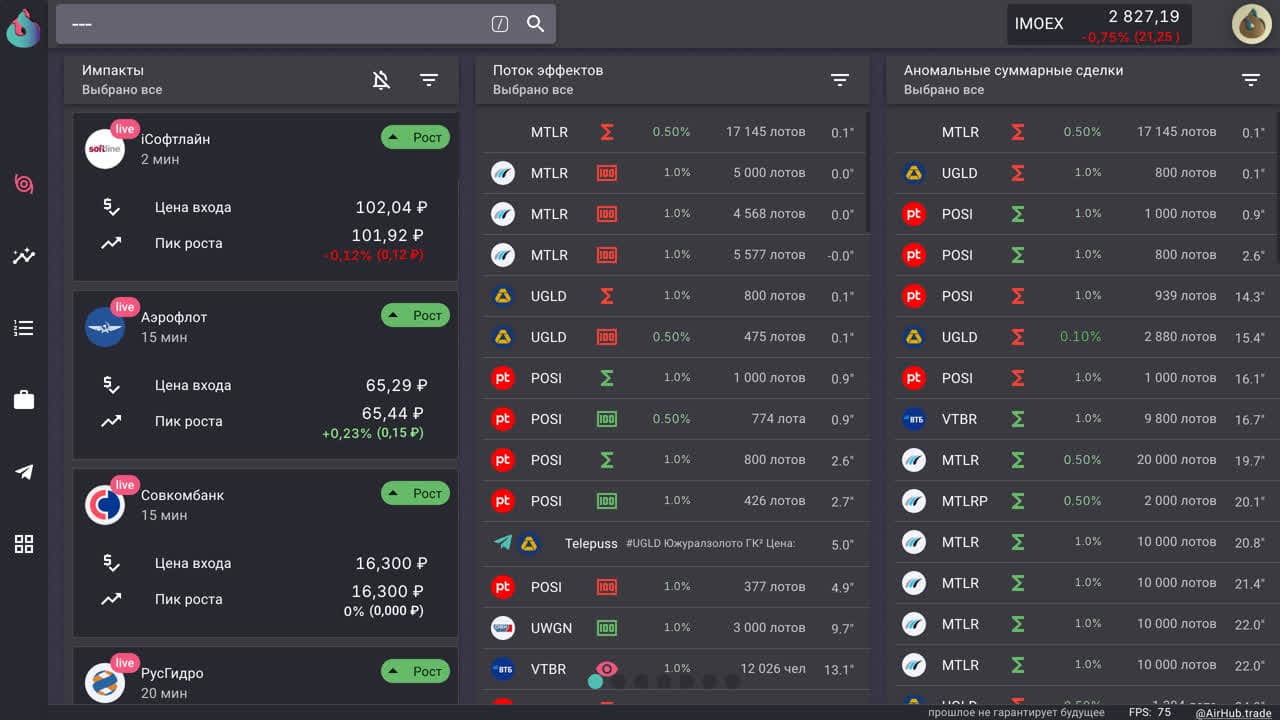The image size is (1280, 720).
Task: Click Рост badge on Аэрофлот card
Action: coord(415,315)
